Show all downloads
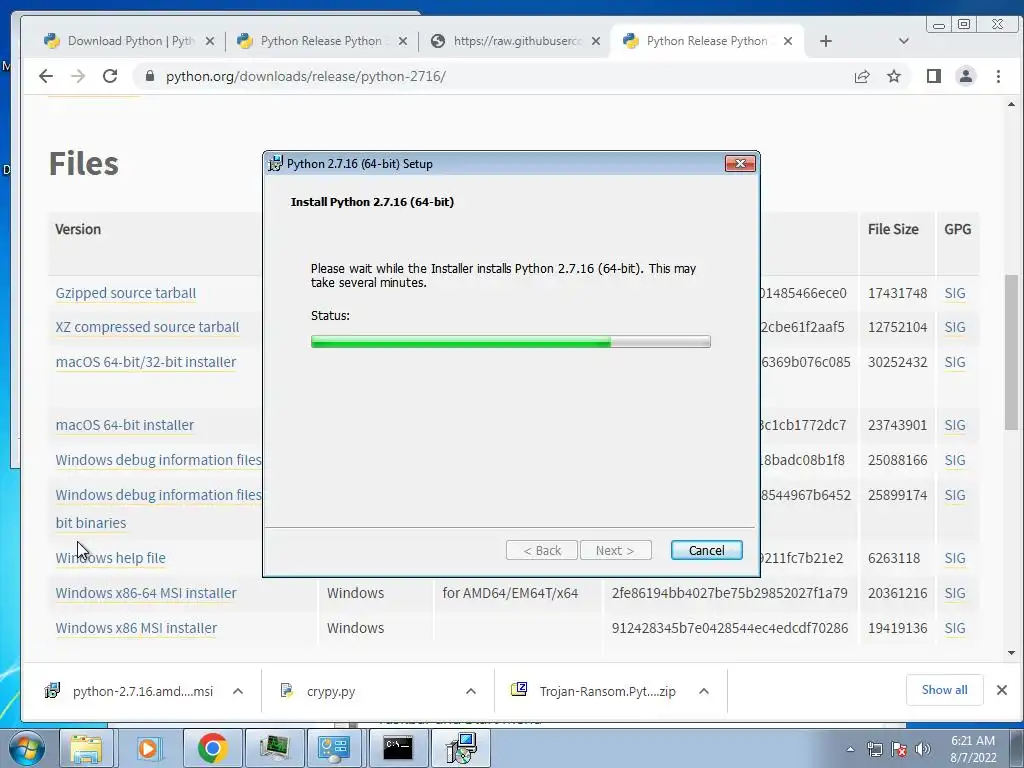The height and width of the screenshot is (768, 1024). (x=944, y=690)
